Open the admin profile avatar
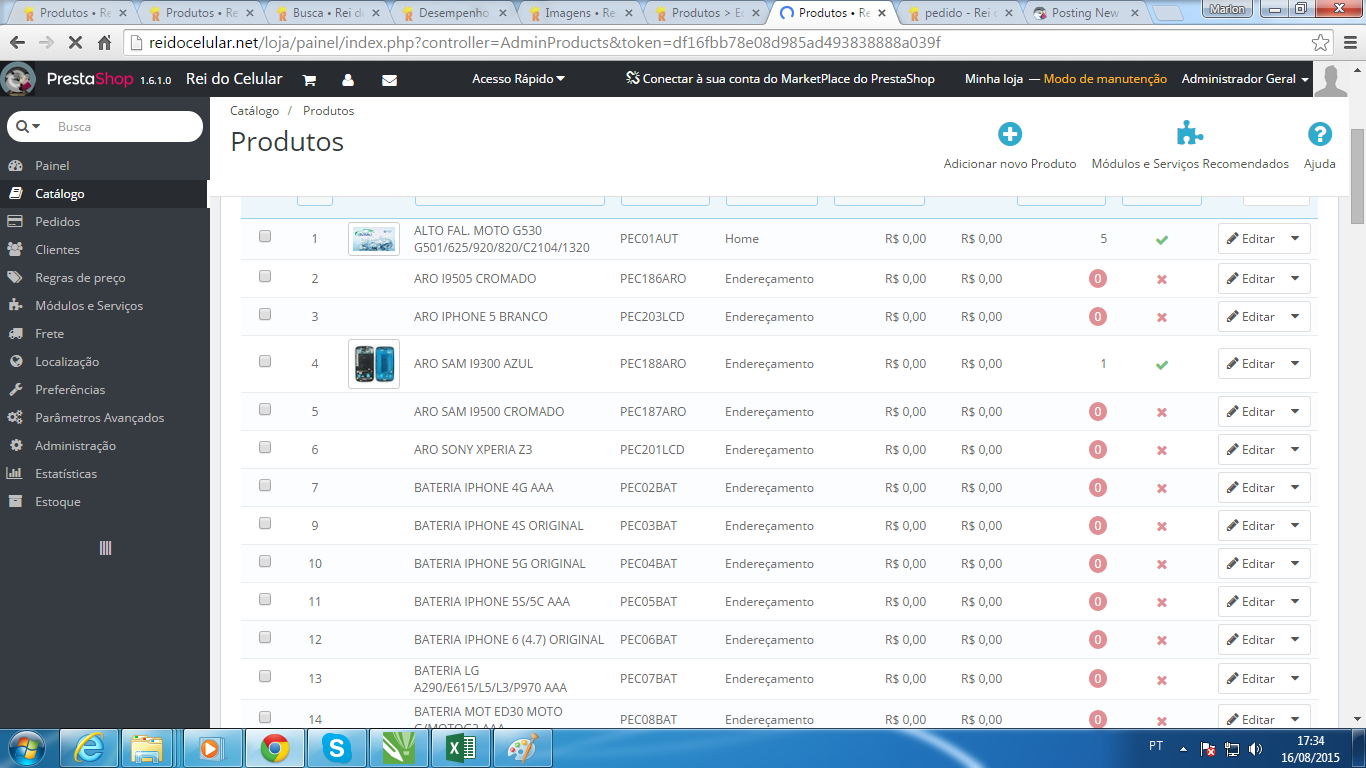This screenshot has height=768, width=1366. coord(1331,80)
